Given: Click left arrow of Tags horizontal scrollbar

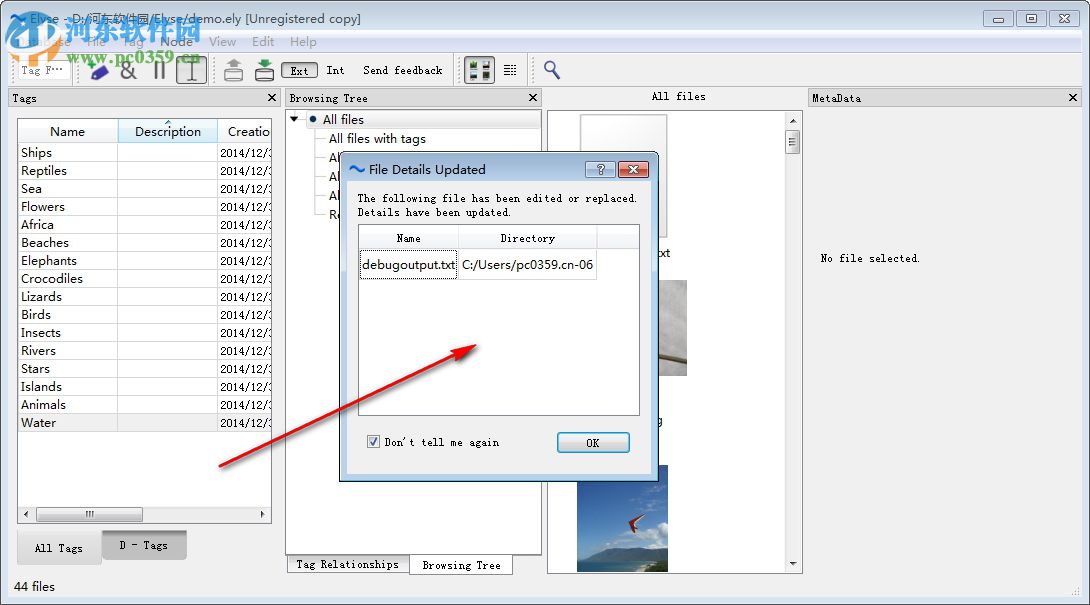Looking at the screenshot, I should pyautogui.click(x=26, y=515).
